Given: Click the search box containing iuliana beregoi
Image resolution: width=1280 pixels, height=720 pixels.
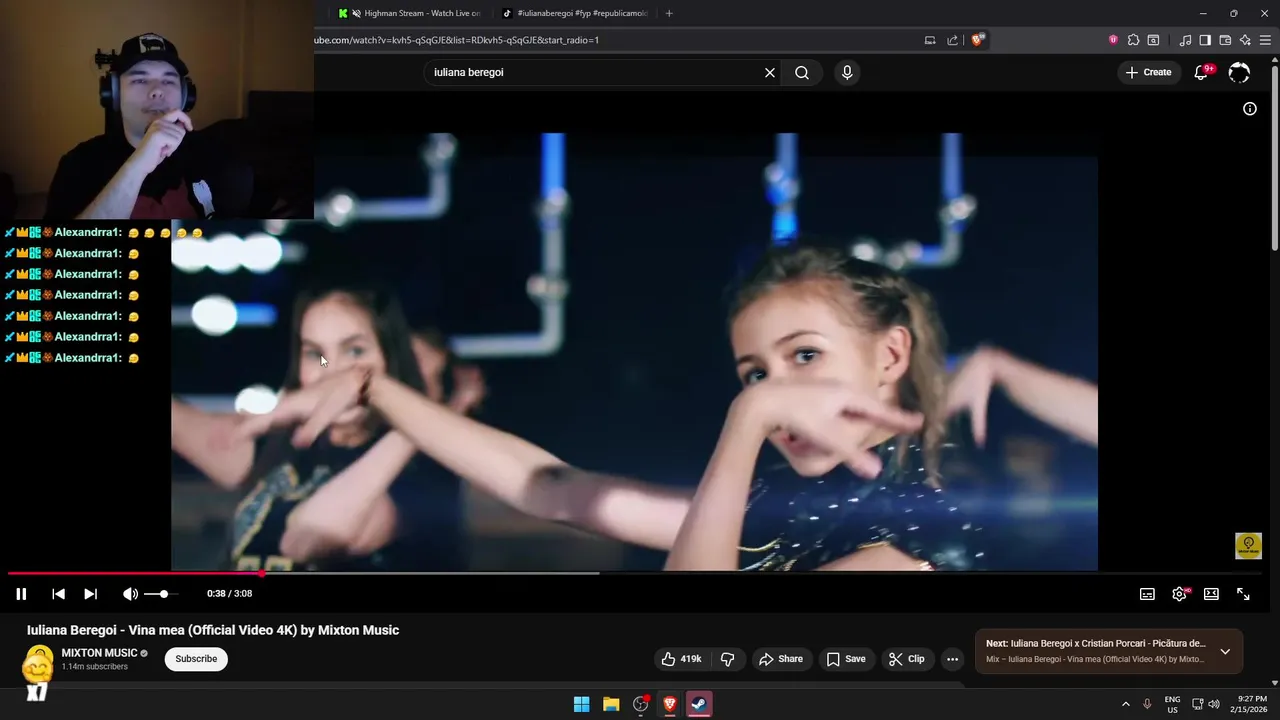Looking at the screenshot, I should click(x=590, y=72).
